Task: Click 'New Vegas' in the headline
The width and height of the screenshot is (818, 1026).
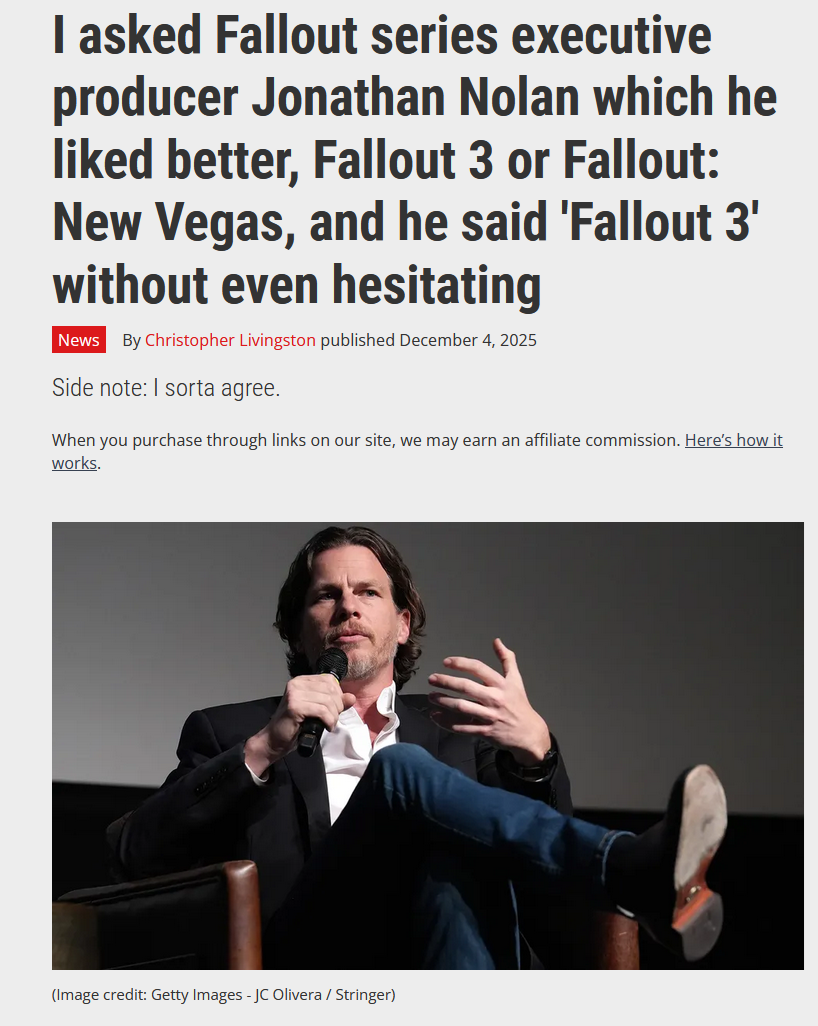Action: [x=169, y=222]
